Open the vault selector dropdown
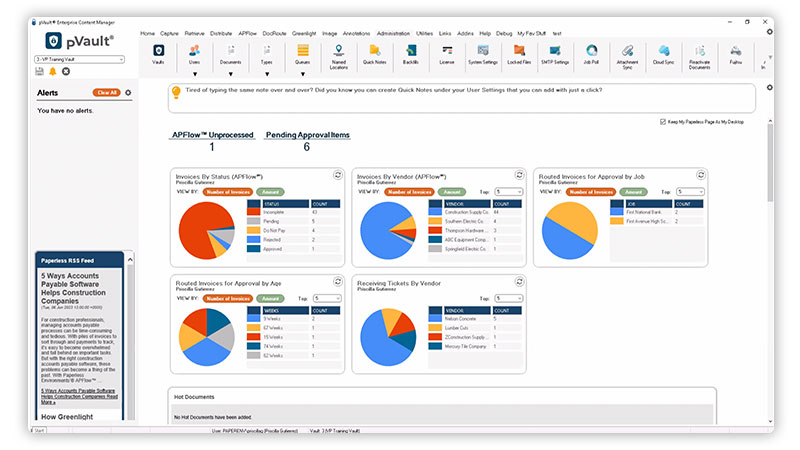800x450 pixels. point(80,59)
